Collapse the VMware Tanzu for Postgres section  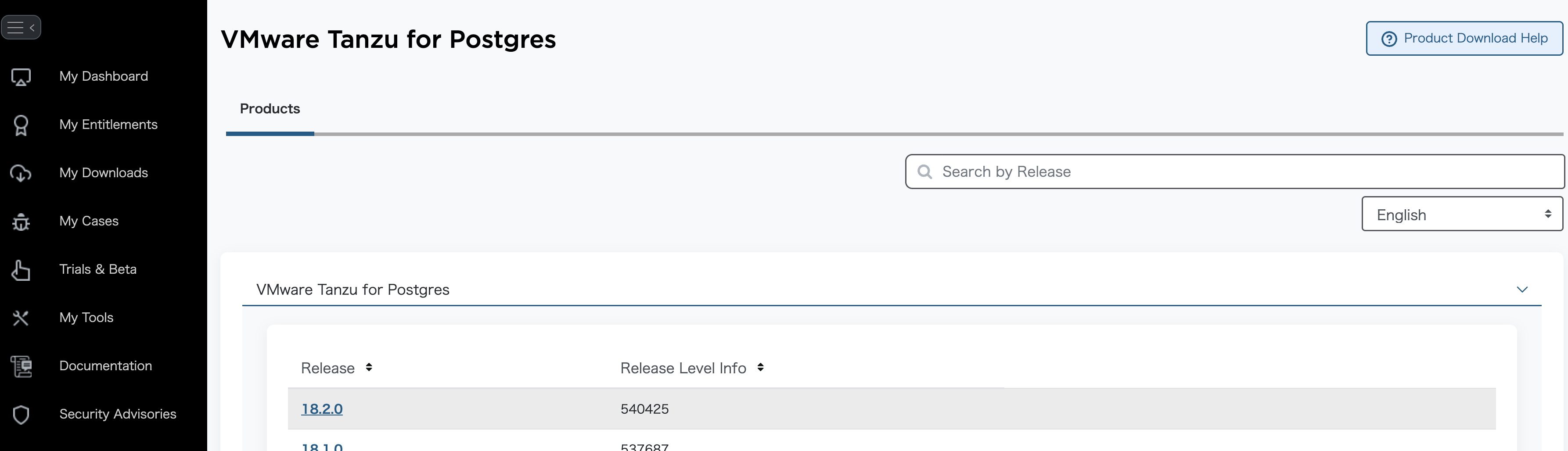[1522, 290]
